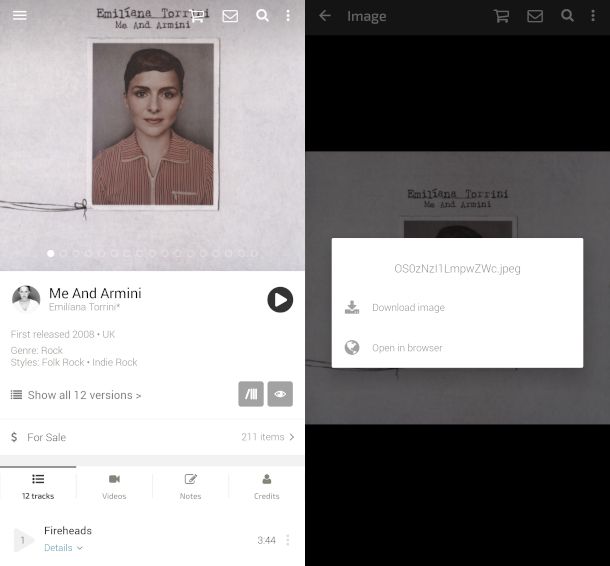Open three-dot menu in Image screen toolbar

tap(593, 16)
